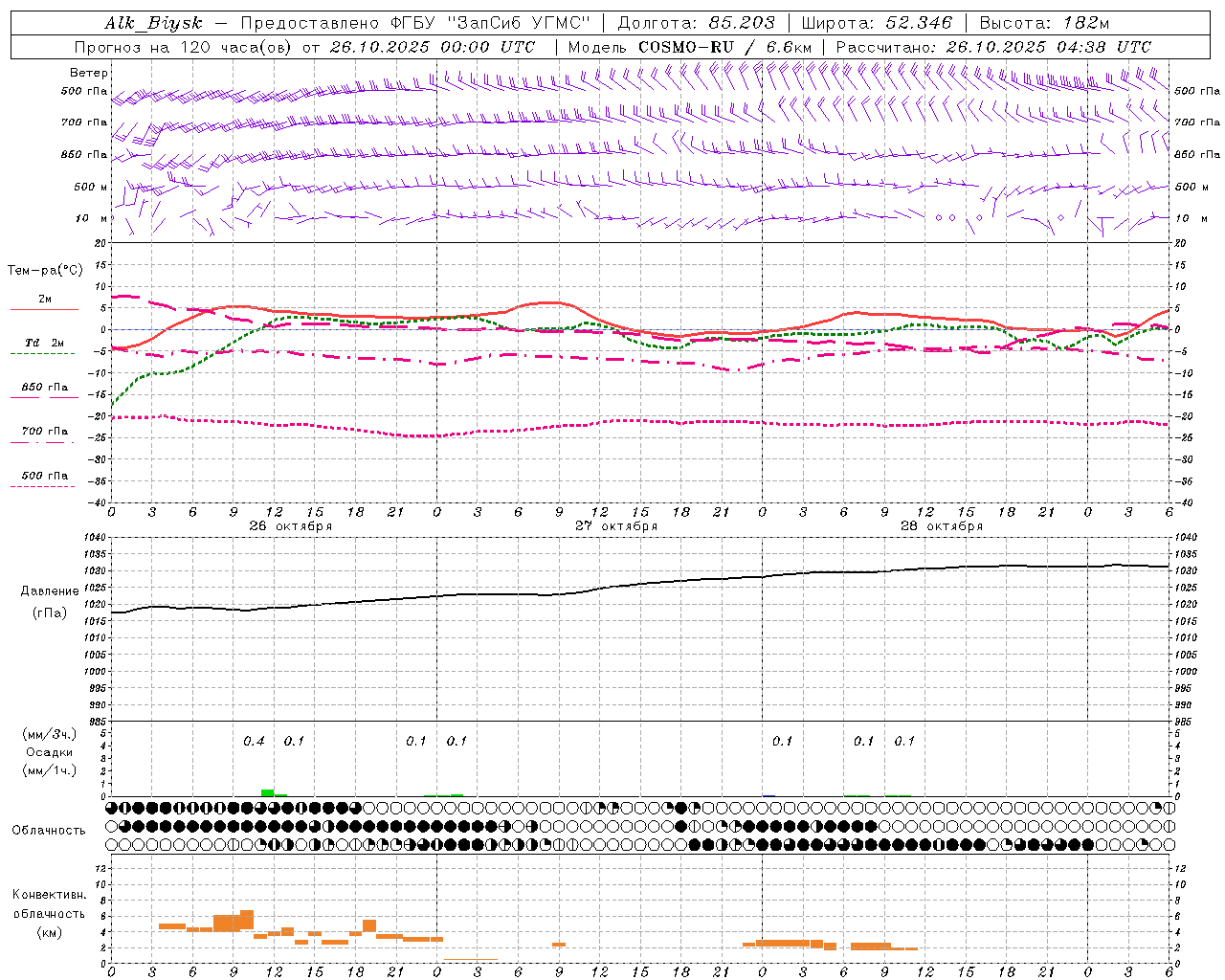The image size is (1225, 980).
Task: Click the Конвективн. convective cloud label
Action: [x=50, y=895]
